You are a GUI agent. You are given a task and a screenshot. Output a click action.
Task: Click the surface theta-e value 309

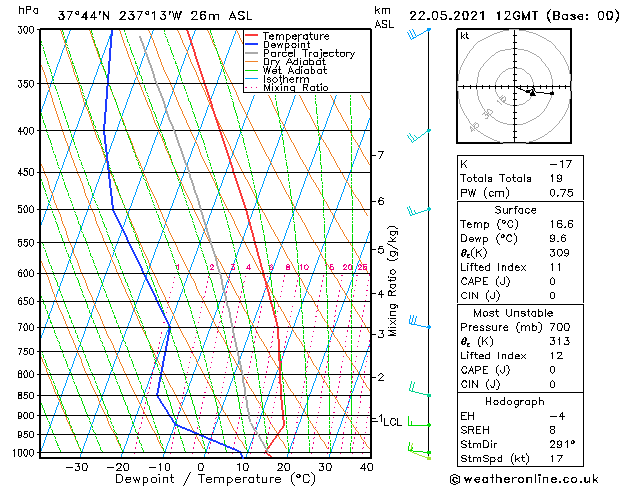[x=560, y=253]
